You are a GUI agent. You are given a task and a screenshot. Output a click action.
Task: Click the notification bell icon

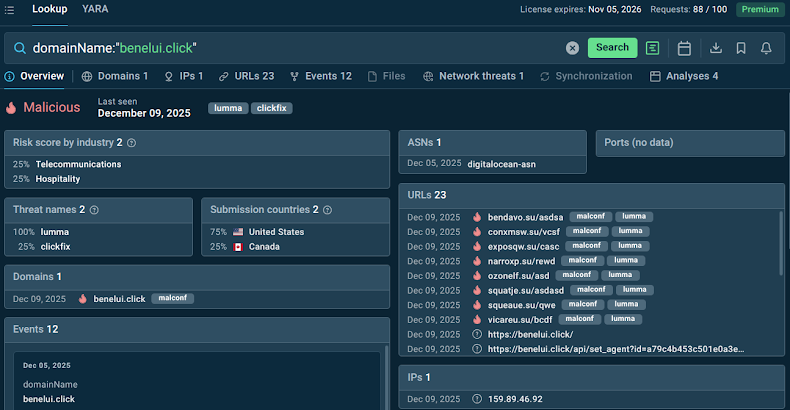point(766,48)
